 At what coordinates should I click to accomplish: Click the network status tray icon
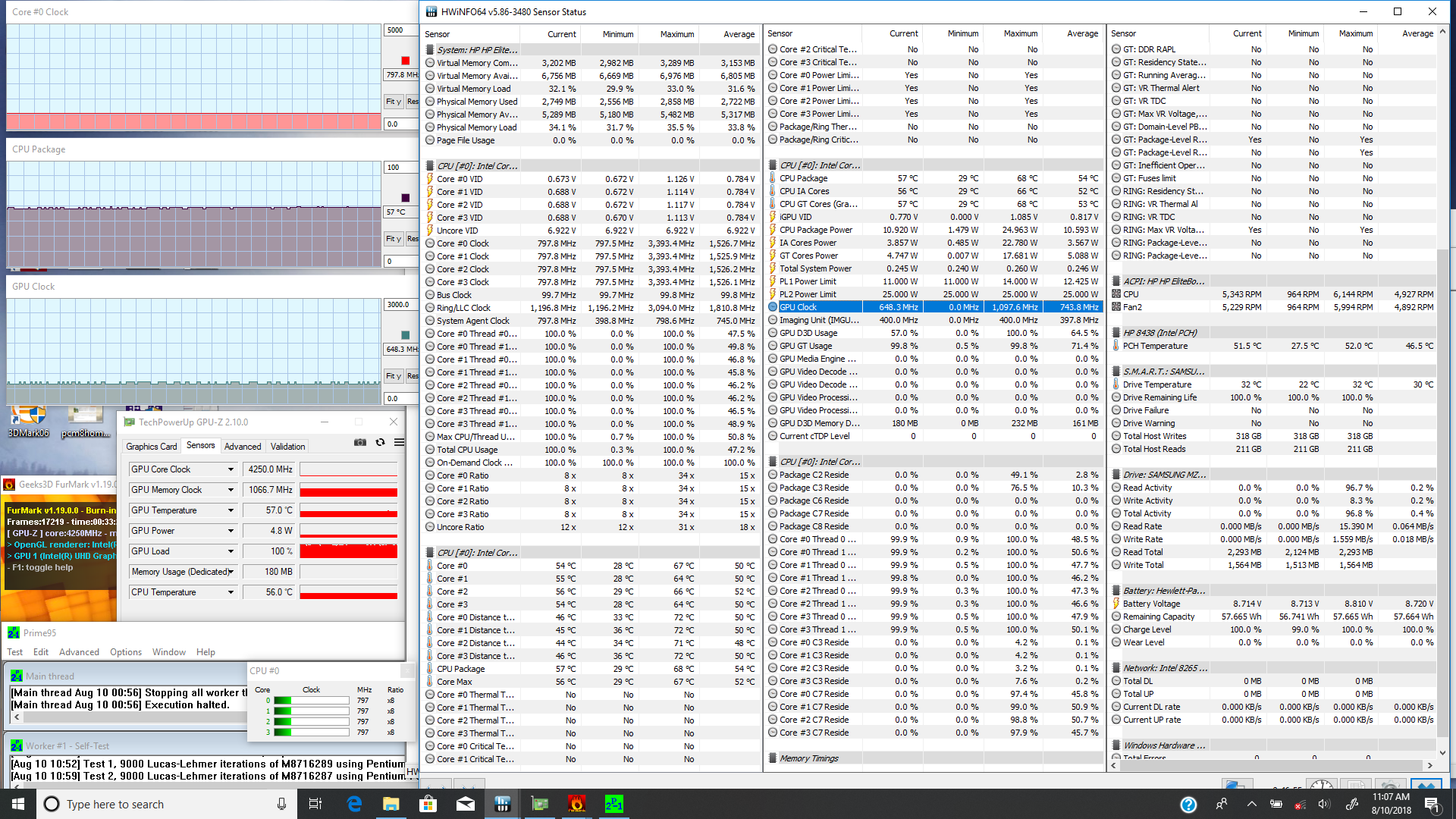1300,804
